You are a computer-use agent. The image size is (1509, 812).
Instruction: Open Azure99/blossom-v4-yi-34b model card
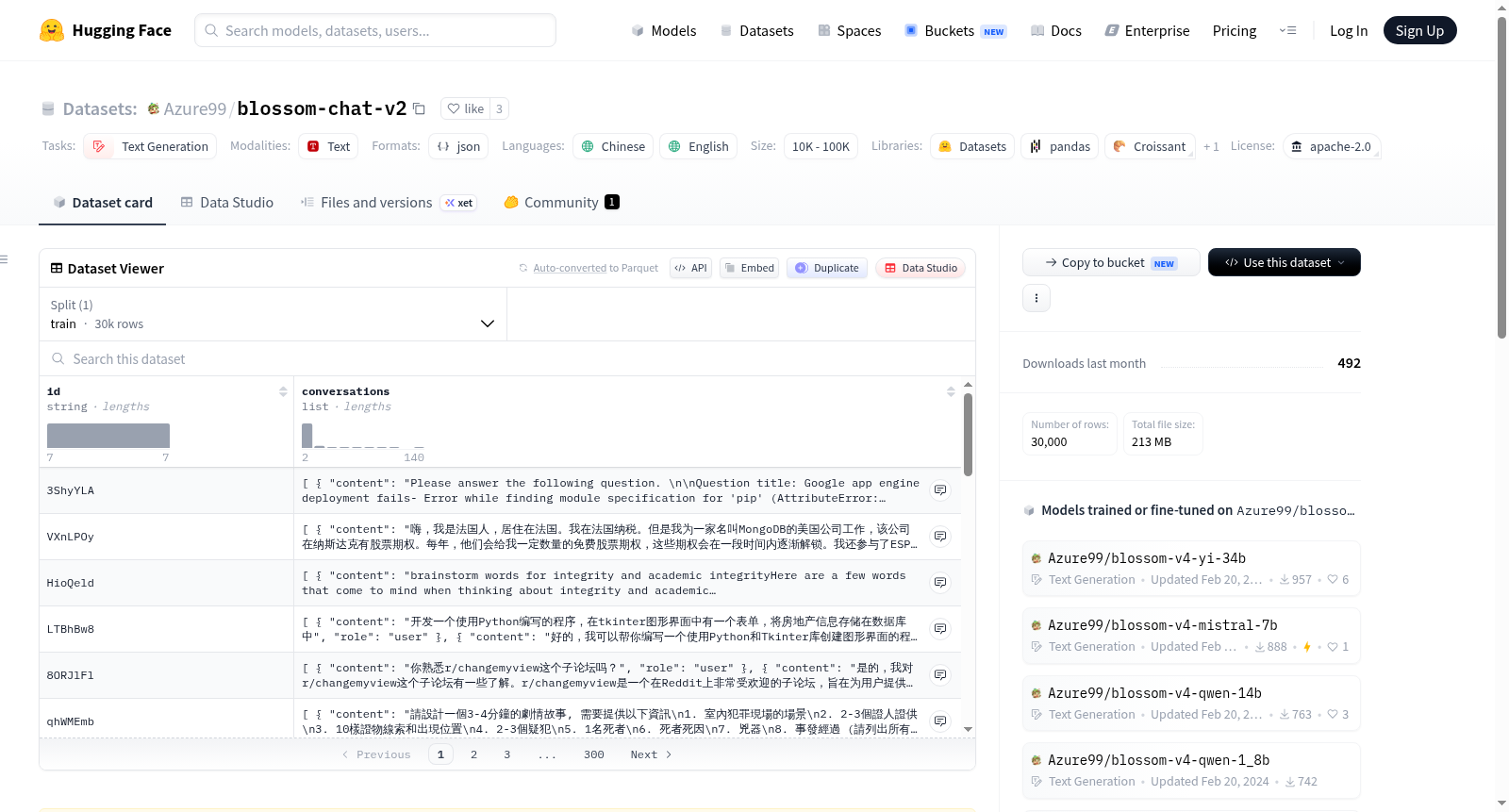coord(1191,569)
